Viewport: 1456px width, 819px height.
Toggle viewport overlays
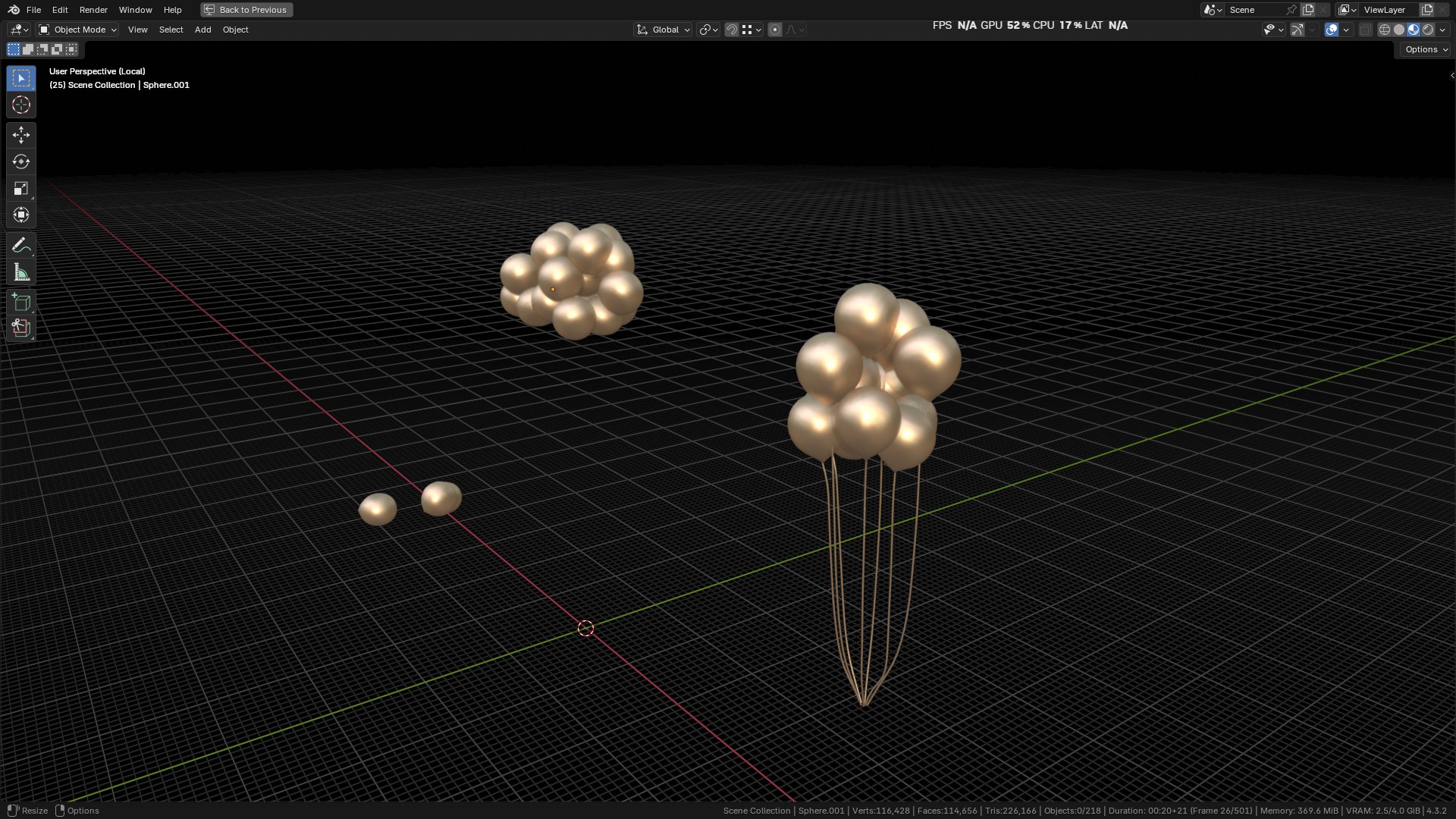1332,30
